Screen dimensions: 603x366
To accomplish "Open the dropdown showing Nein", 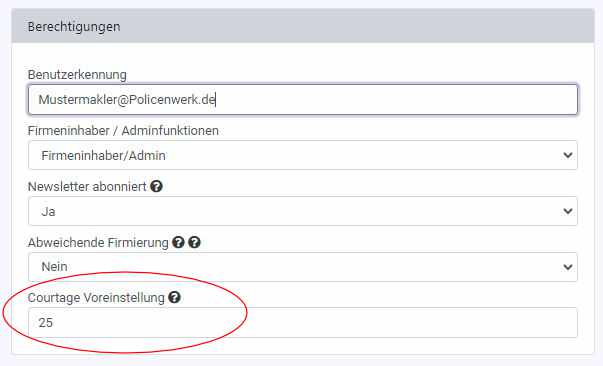I will [303, 267].
